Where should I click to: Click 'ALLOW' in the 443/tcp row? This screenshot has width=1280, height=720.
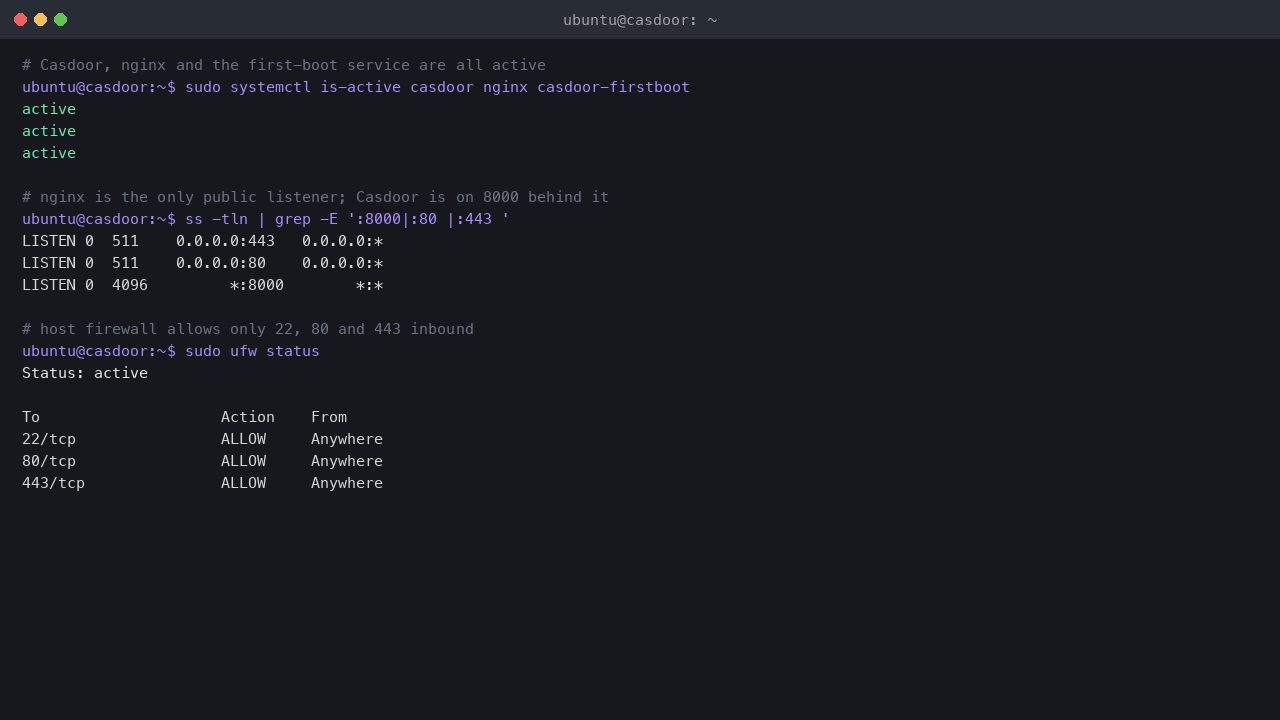pos(243,483)
